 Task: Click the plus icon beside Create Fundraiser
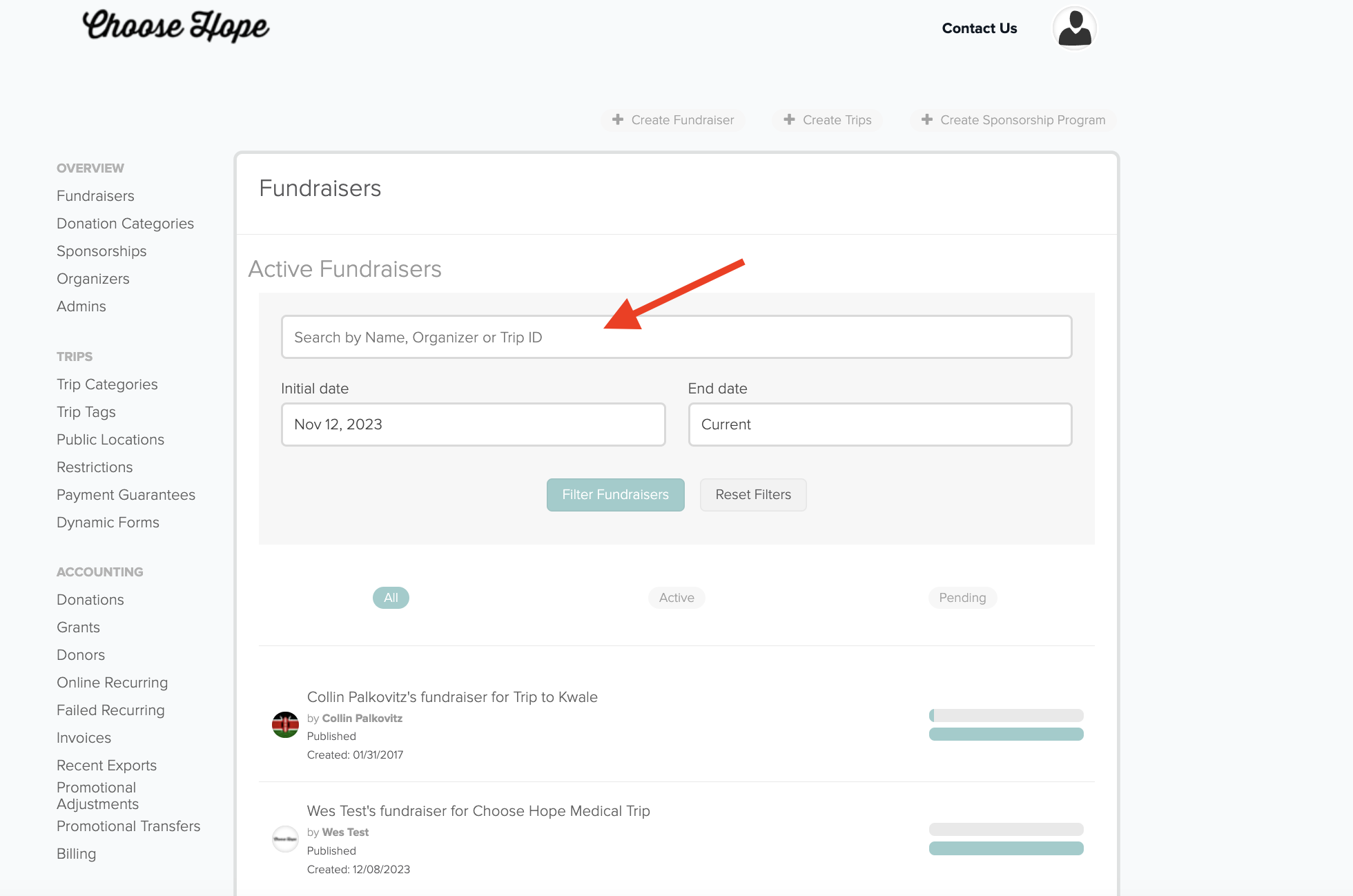(x=618, y=119)
